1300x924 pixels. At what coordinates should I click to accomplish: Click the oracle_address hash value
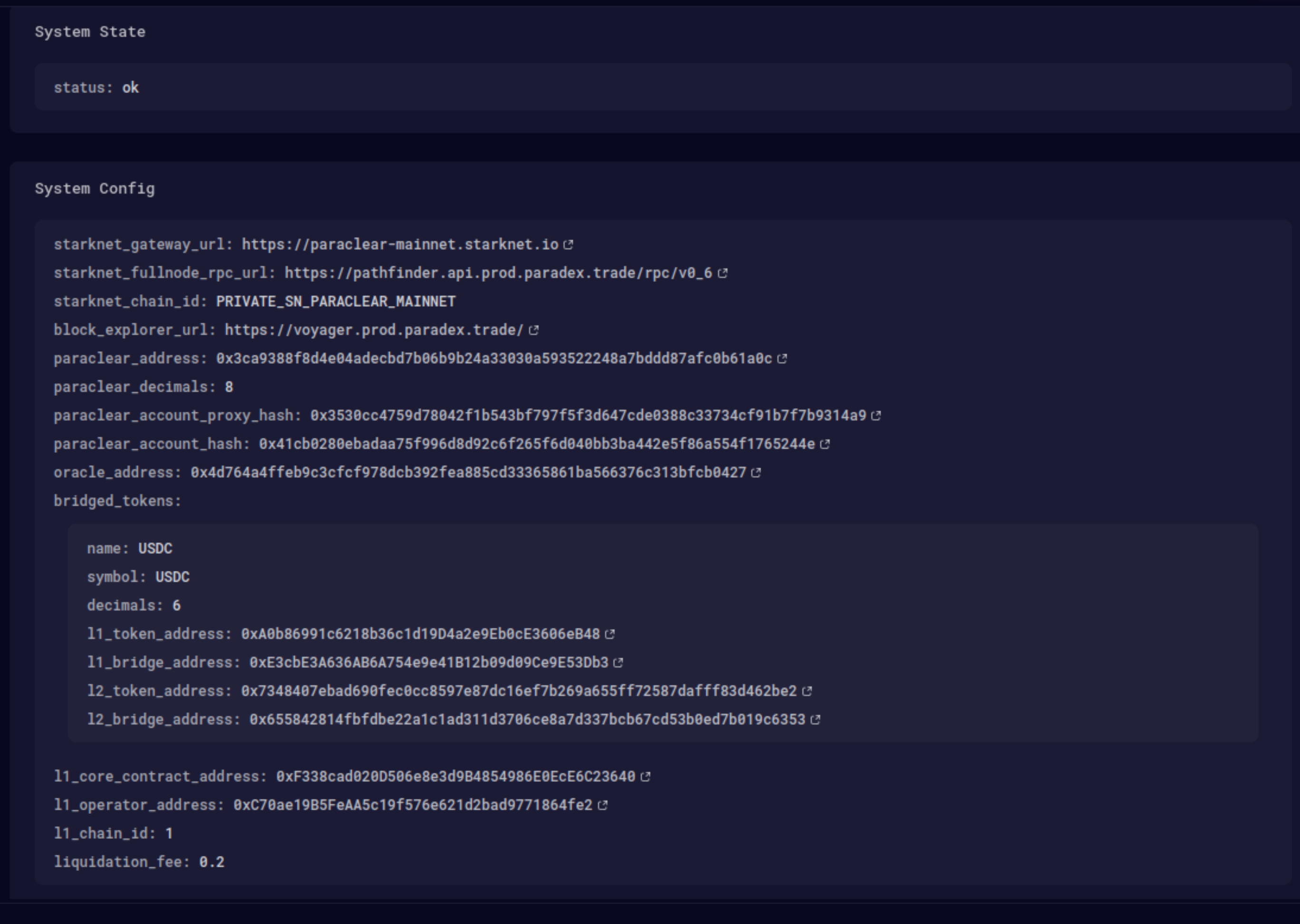tap(468, 473)
